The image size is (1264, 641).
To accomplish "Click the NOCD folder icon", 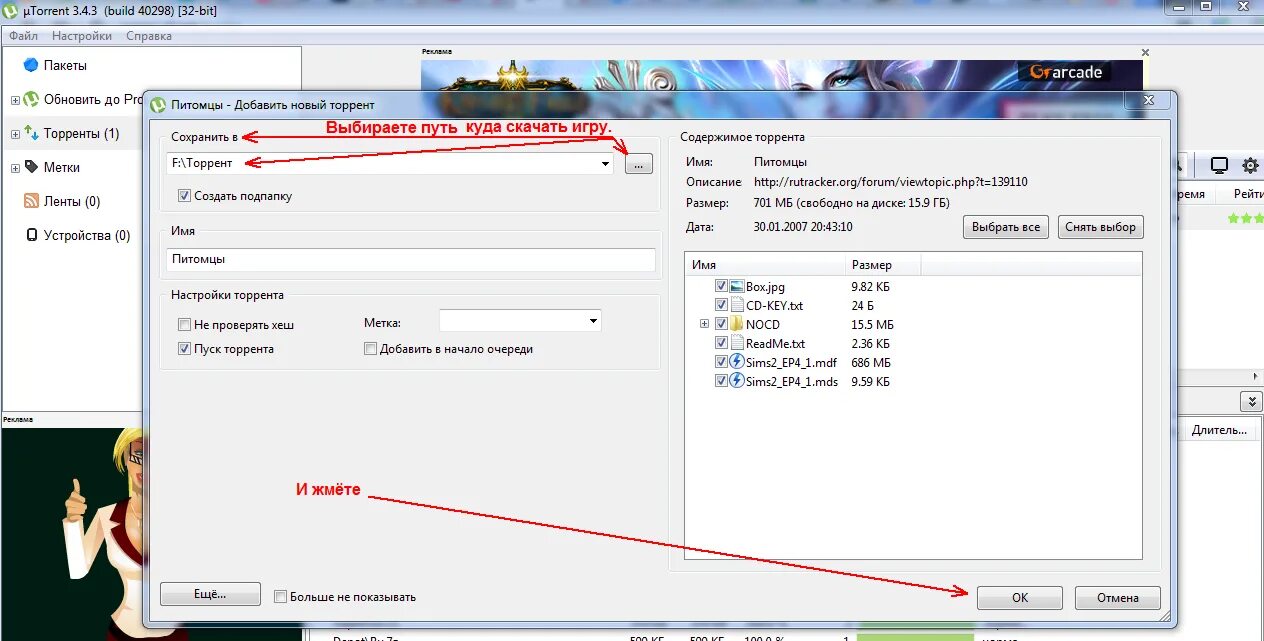I will pos(737,324).
